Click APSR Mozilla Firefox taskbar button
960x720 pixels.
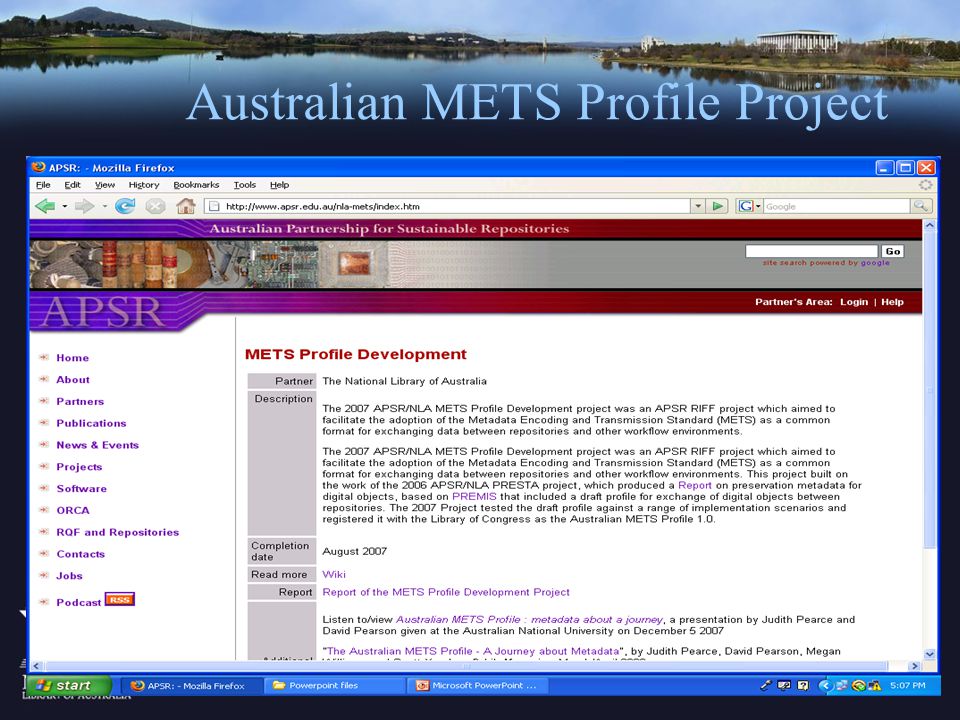pyautogui.click(x=192, y=686)
